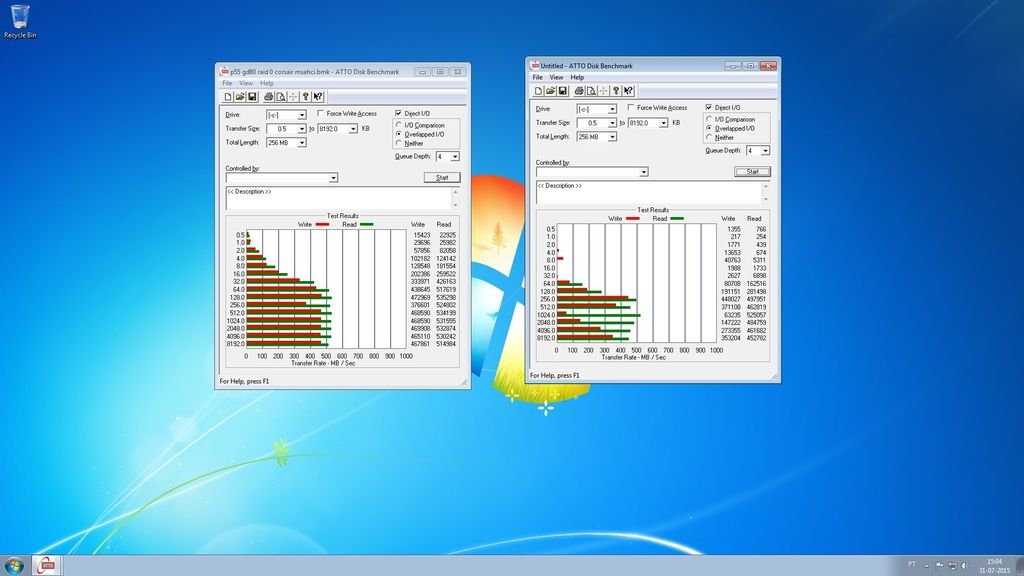Image resolution: width=1024 pixels, height=576 pixels.
Task: Click the Save floppy icon in the Untitled window
Action: 562,90
